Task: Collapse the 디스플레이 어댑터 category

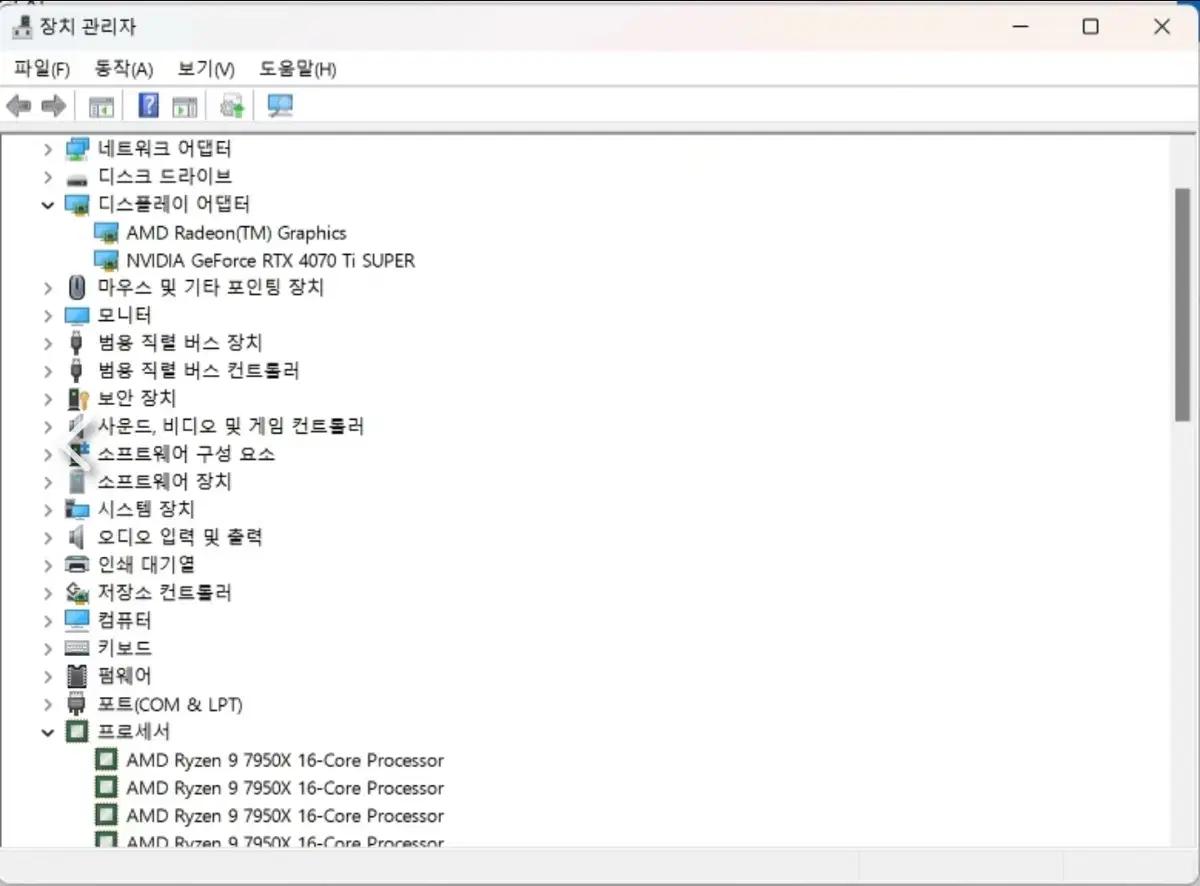Action: click(x=47, y=204)
